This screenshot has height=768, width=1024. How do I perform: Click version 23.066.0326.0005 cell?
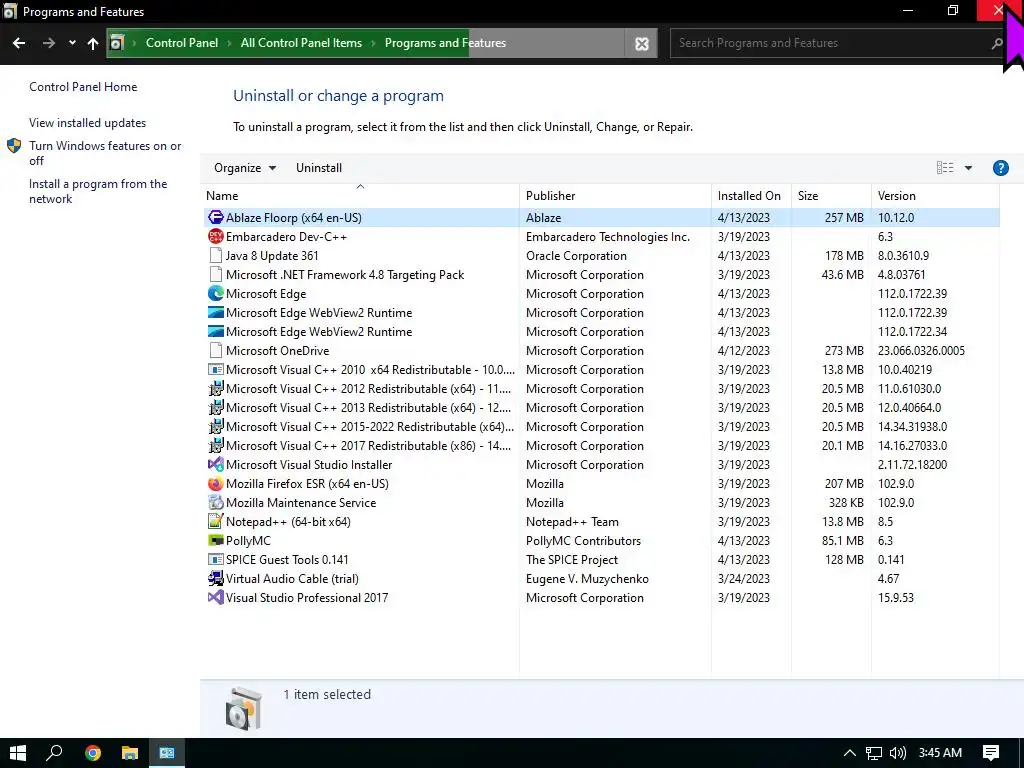pyautogui.click(x=921, y=350)
